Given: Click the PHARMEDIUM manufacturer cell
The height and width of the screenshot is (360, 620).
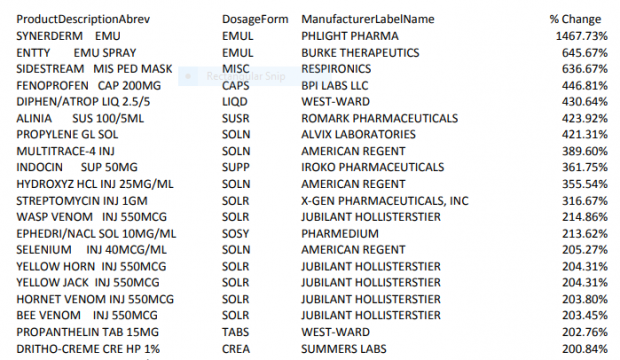Looking at the screenshot, I should tap(340, 234).
